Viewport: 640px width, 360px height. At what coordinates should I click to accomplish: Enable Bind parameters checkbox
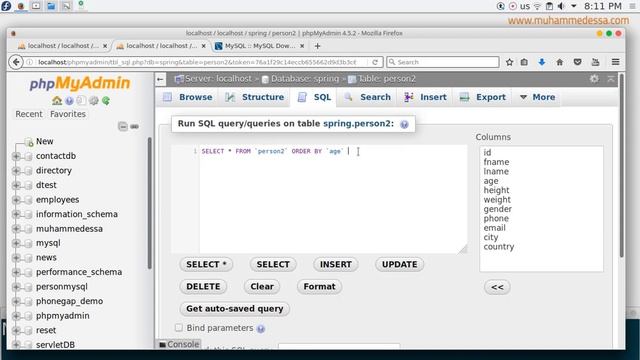[x=179, y=327]
